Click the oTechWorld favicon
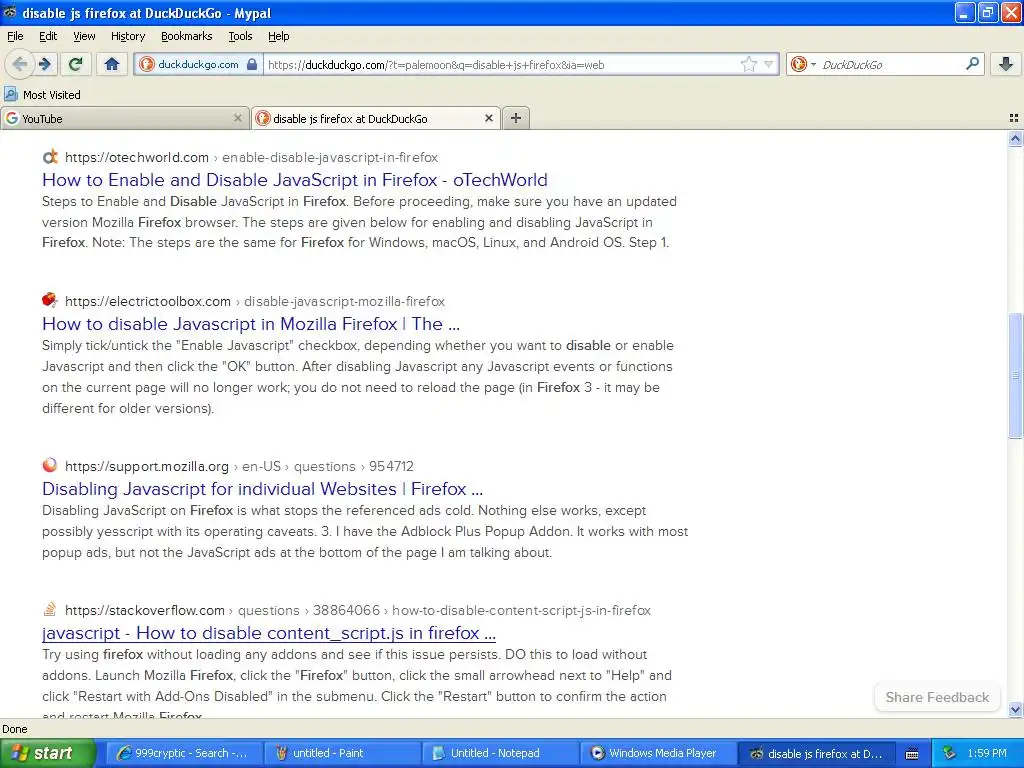The height and width of the screenshot is (768, 1024). 50,157
